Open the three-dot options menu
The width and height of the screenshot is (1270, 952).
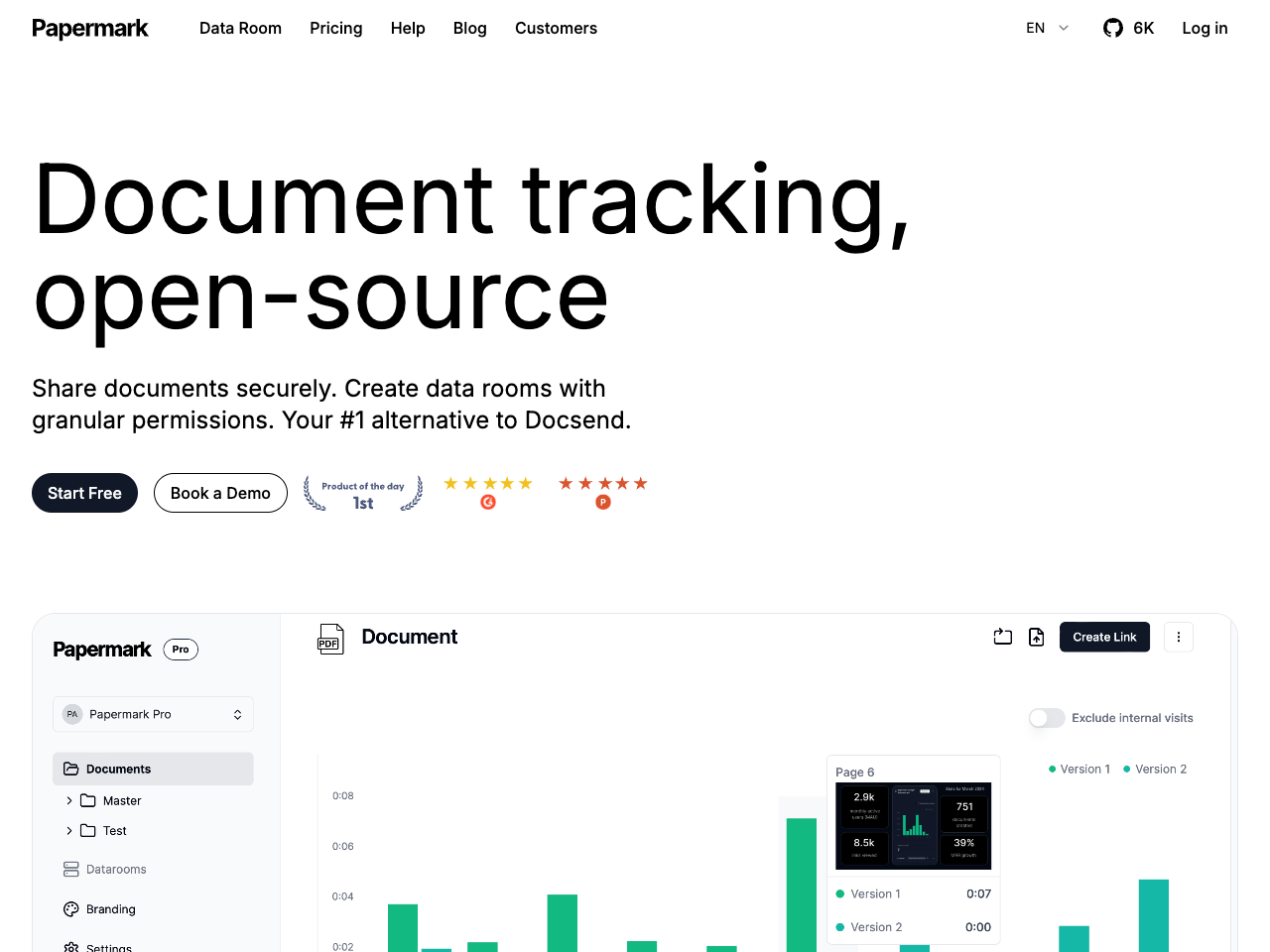click(x=1179, y=637)
